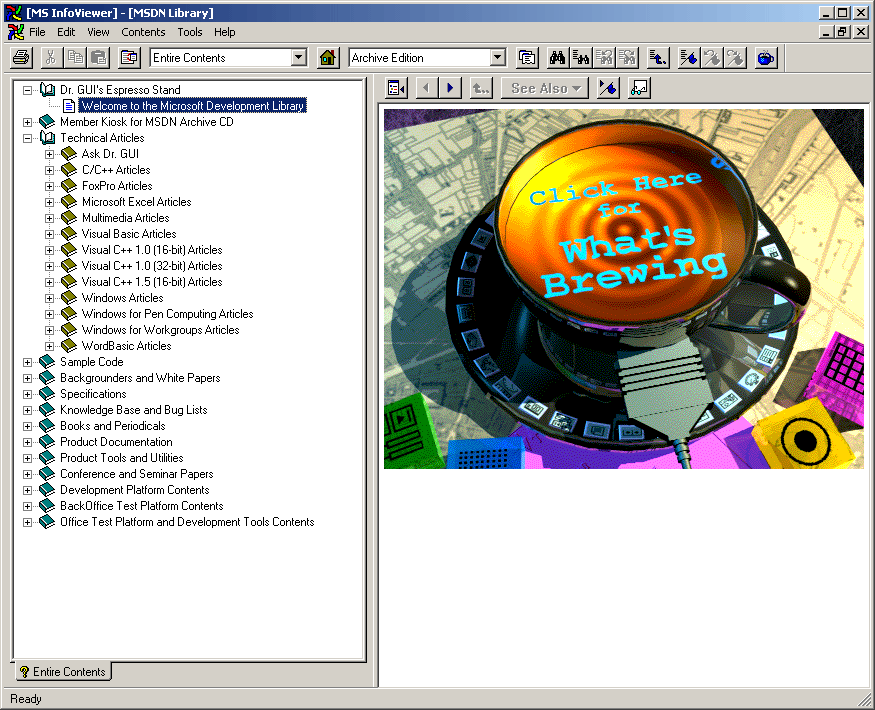Click the InfoViewer app icon in menu bar
The width and height of the screenshot is (875, 710).
coord(16,32)
